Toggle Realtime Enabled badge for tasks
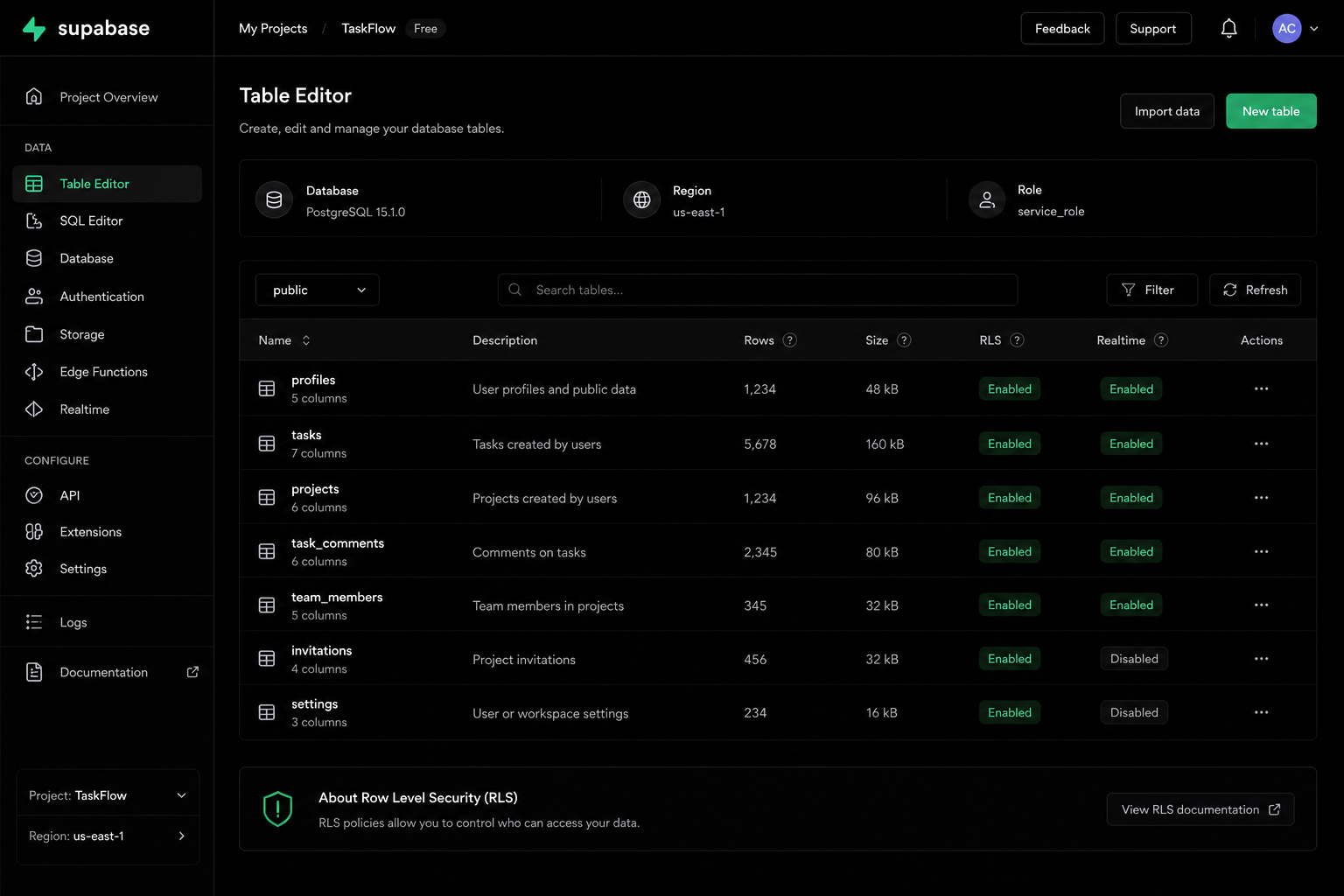This screenshot has width=1344, height=896. [1131, 444]
